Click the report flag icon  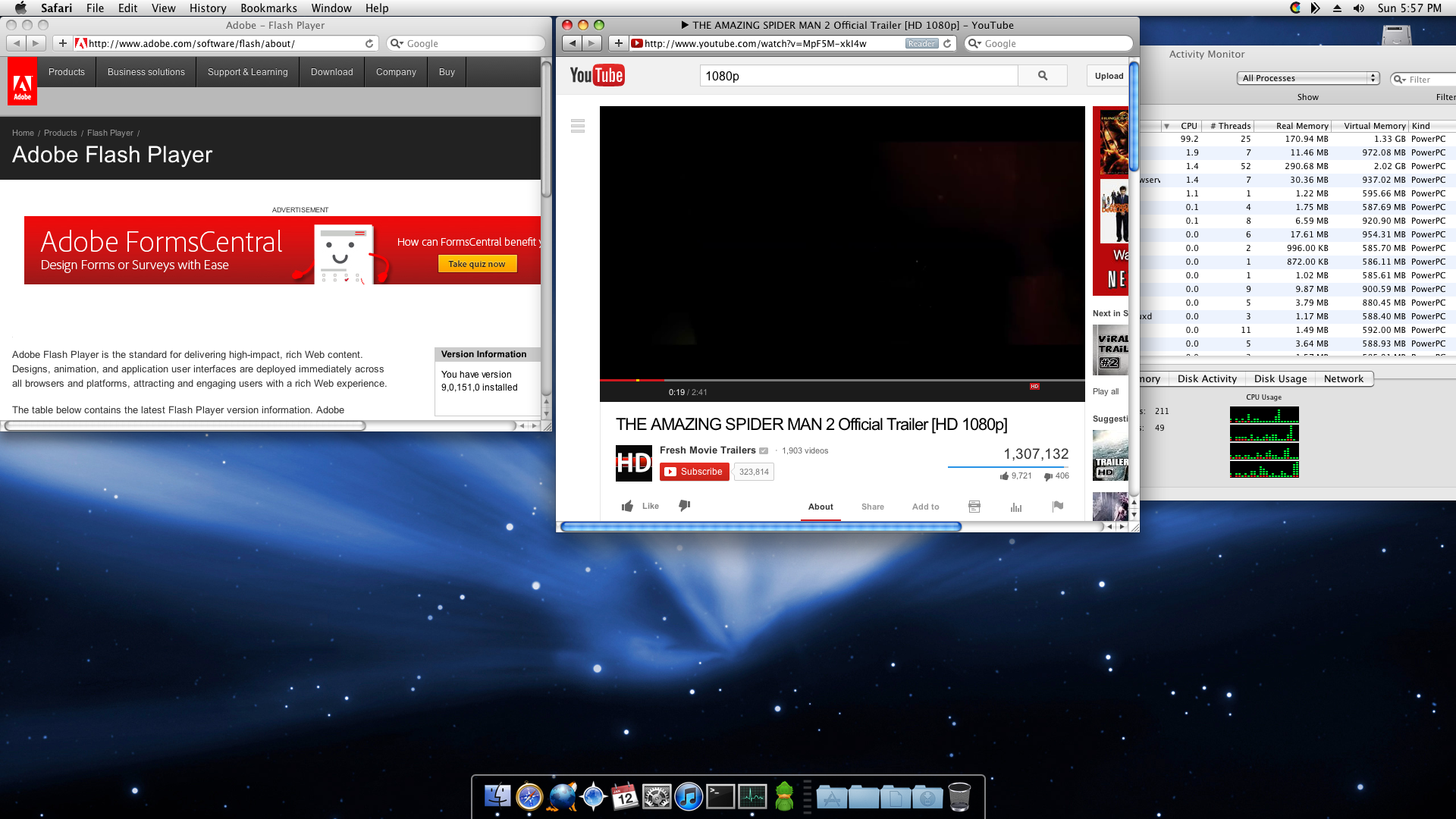pyautogui.click(x=1058, y=506)
